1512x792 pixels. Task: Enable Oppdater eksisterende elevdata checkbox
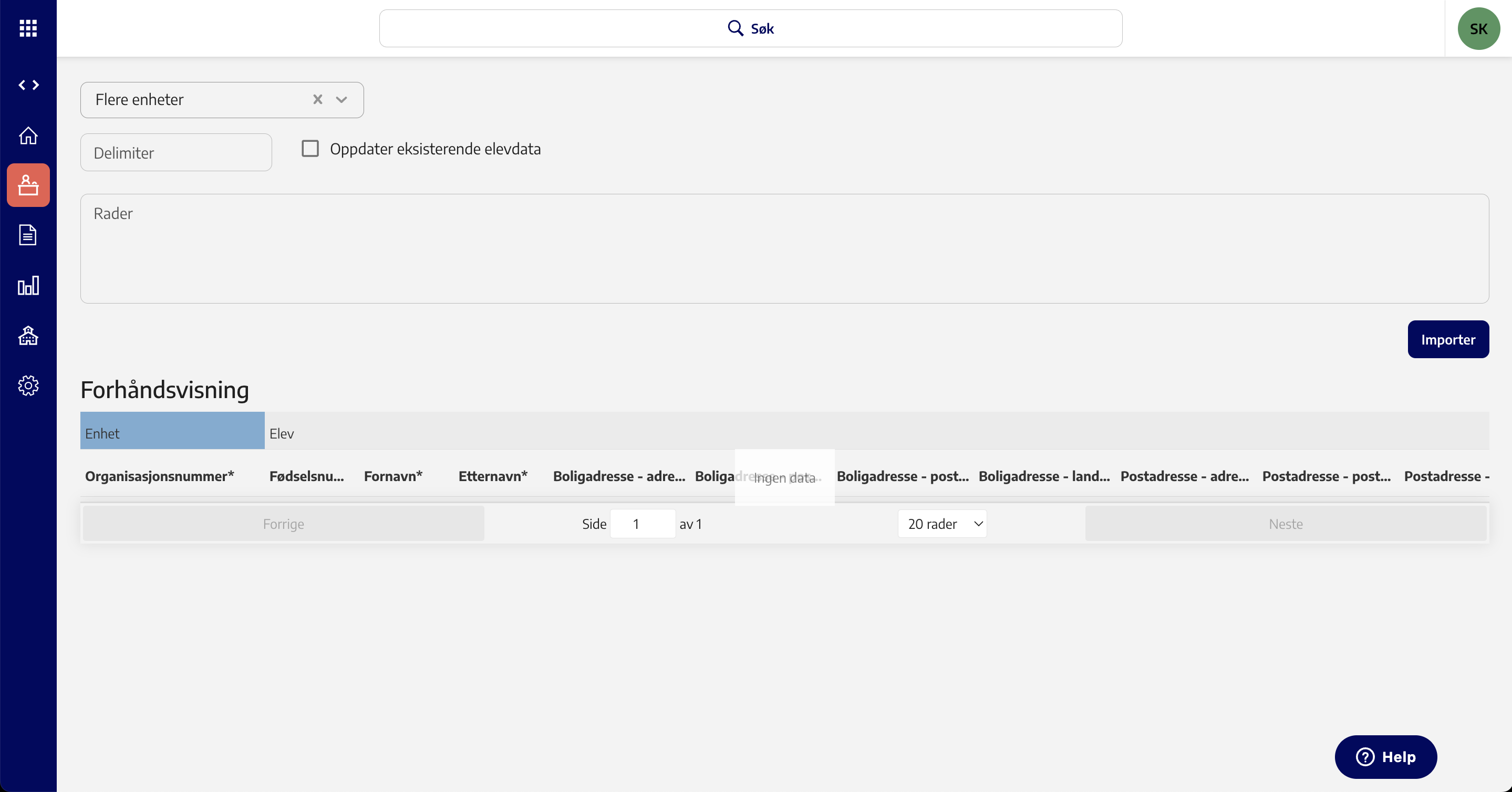point(310,149)
